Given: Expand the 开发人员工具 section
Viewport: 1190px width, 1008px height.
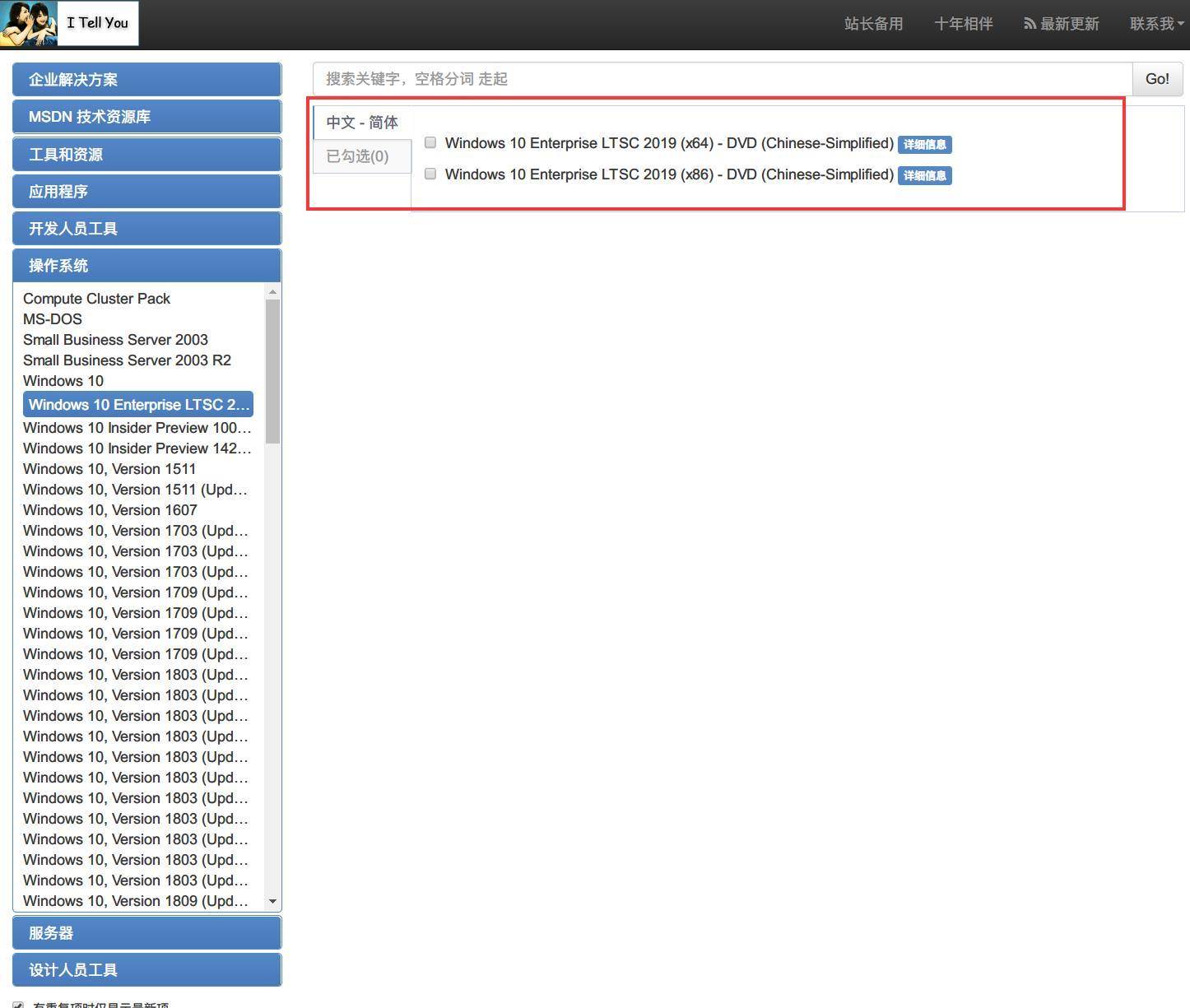Looking at the screenshot, I should point(146,229).
